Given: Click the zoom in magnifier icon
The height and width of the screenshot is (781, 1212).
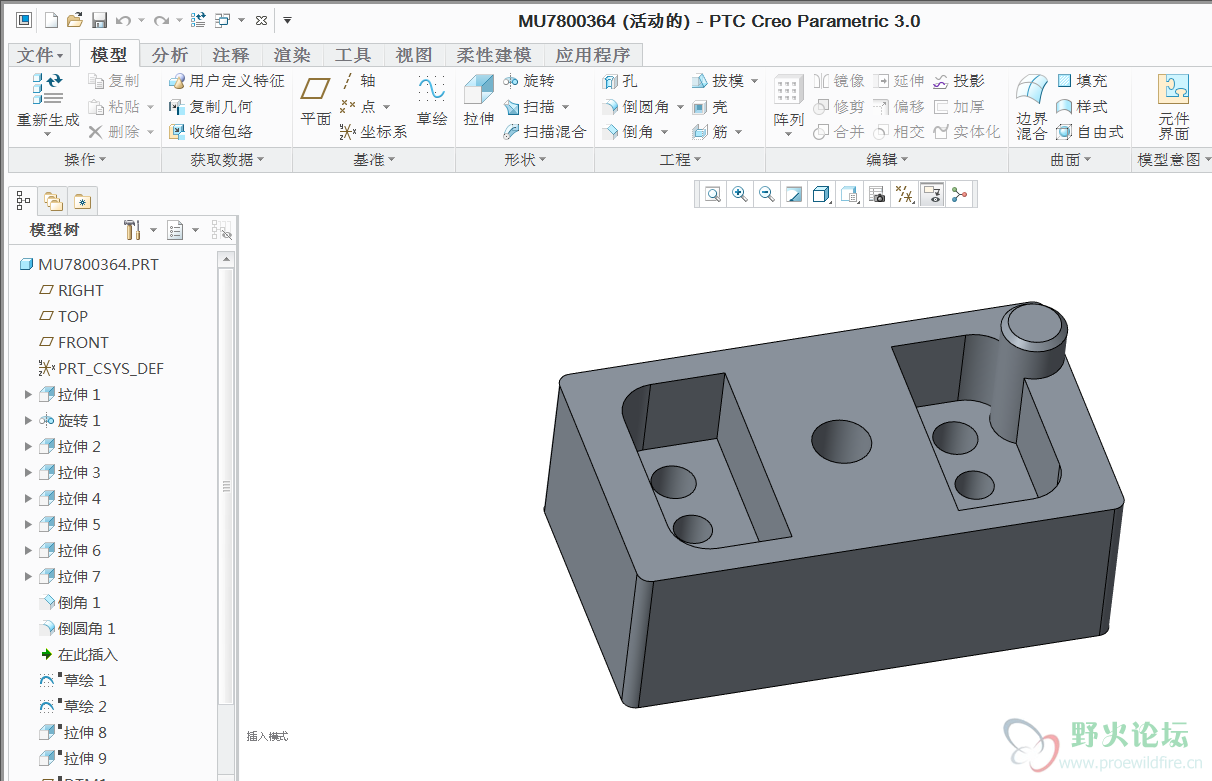Looking at the screenshot, I should [x=740, y=195].
